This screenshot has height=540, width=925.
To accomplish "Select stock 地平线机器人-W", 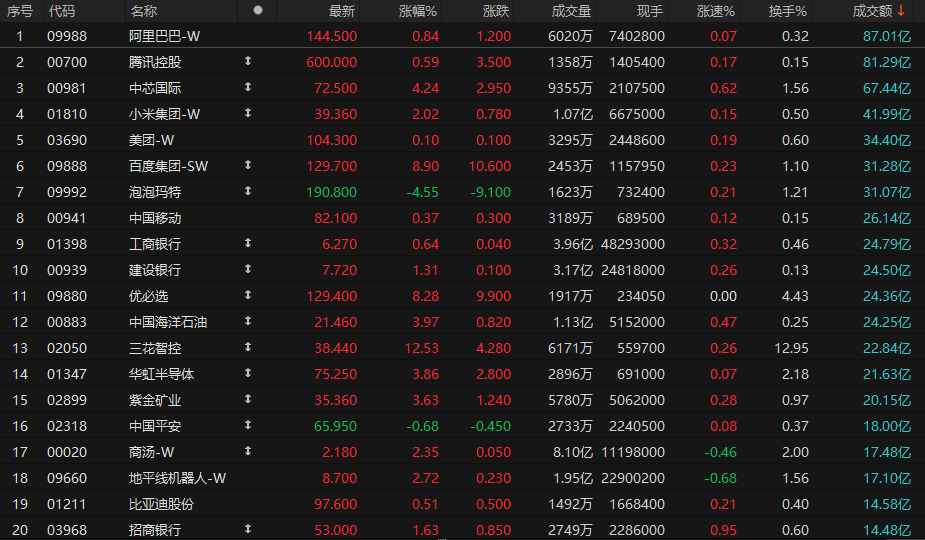I will [x=178, y=478].
